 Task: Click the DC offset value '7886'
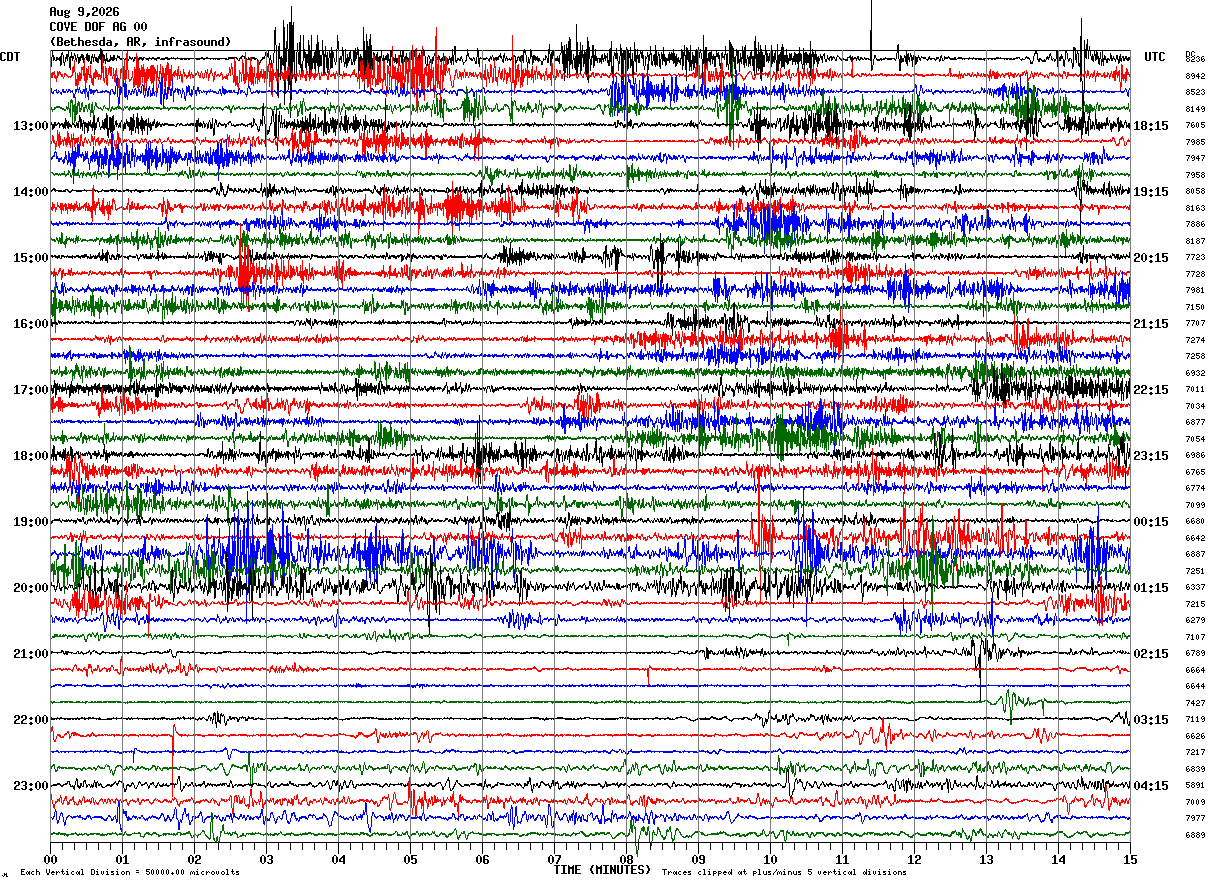point(1195,225)
